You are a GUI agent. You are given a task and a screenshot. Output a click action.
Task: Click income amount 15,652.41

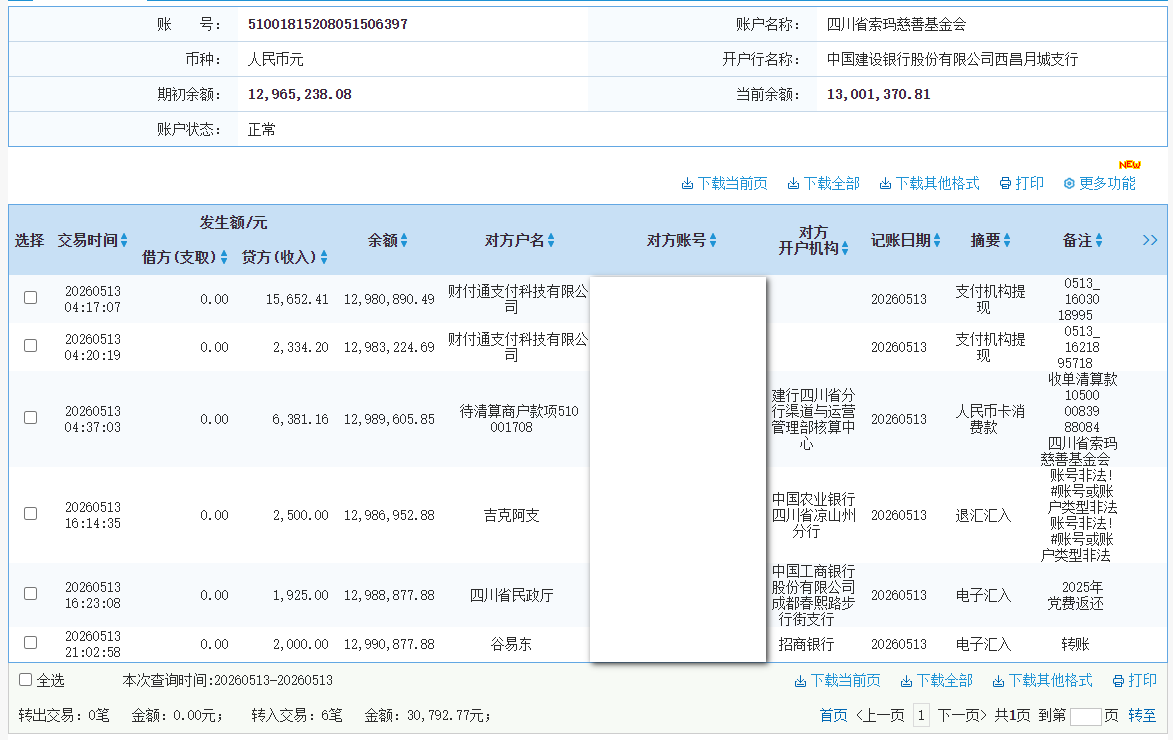297,299
